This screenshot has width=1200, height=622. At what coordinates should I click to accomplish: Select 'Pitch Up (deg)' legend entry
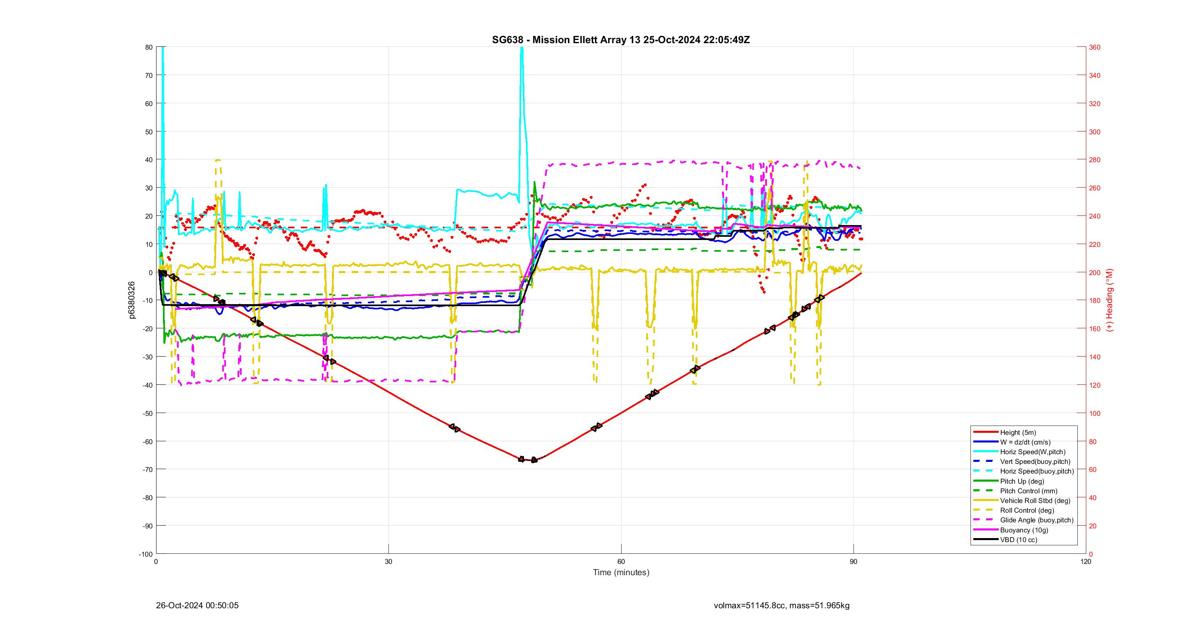(1023, 481)
